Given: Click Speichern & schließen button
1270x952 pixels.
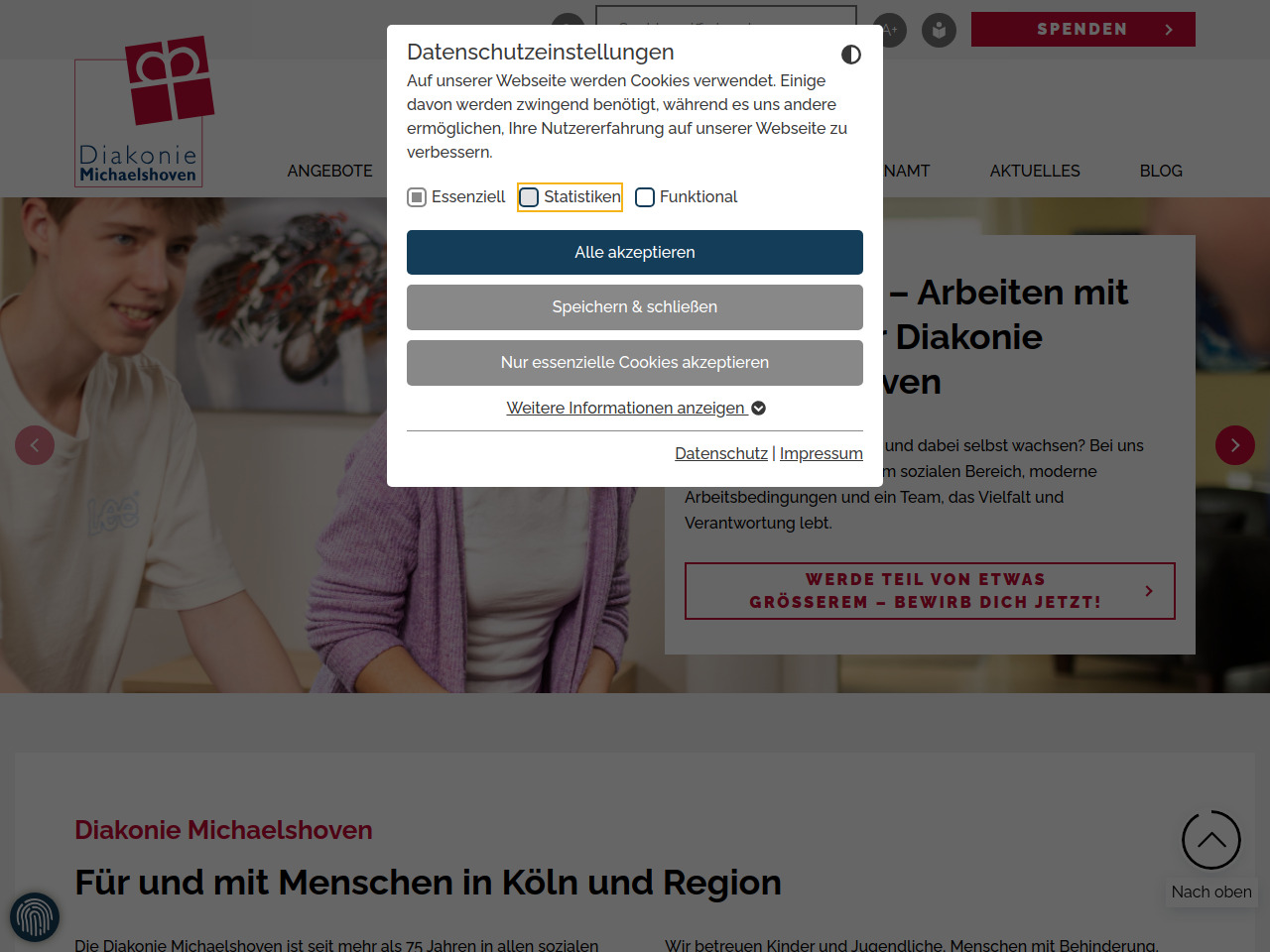Looking at the screenshot, I should click(634, 307).
